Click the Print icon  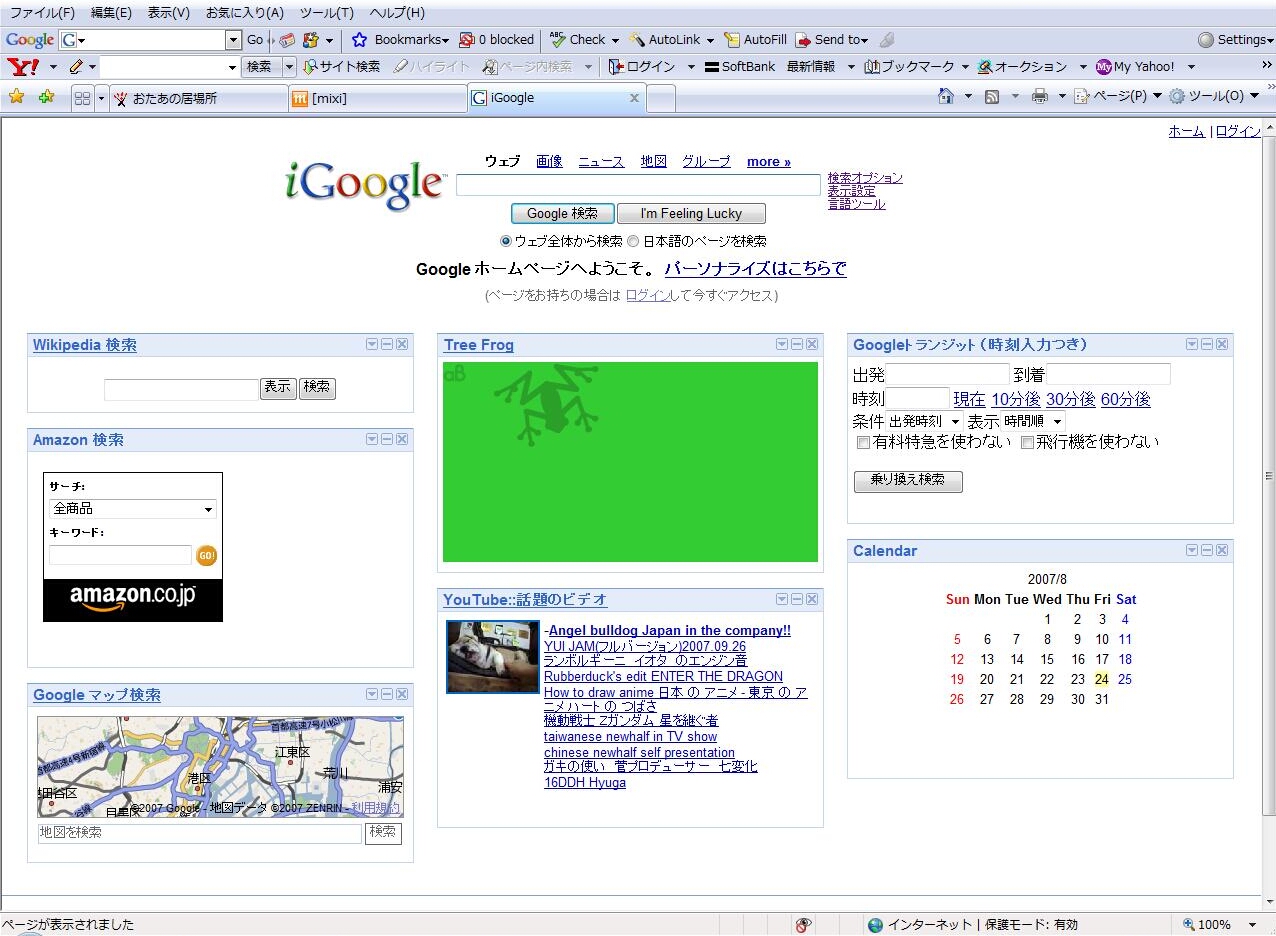(1039, 96)
